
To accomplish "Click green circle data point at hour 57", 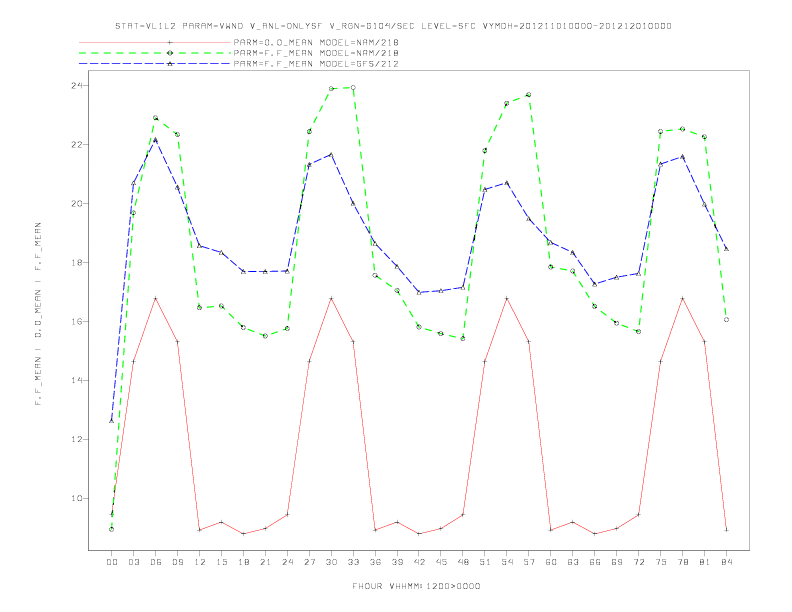I will click(x=529, y=94).
